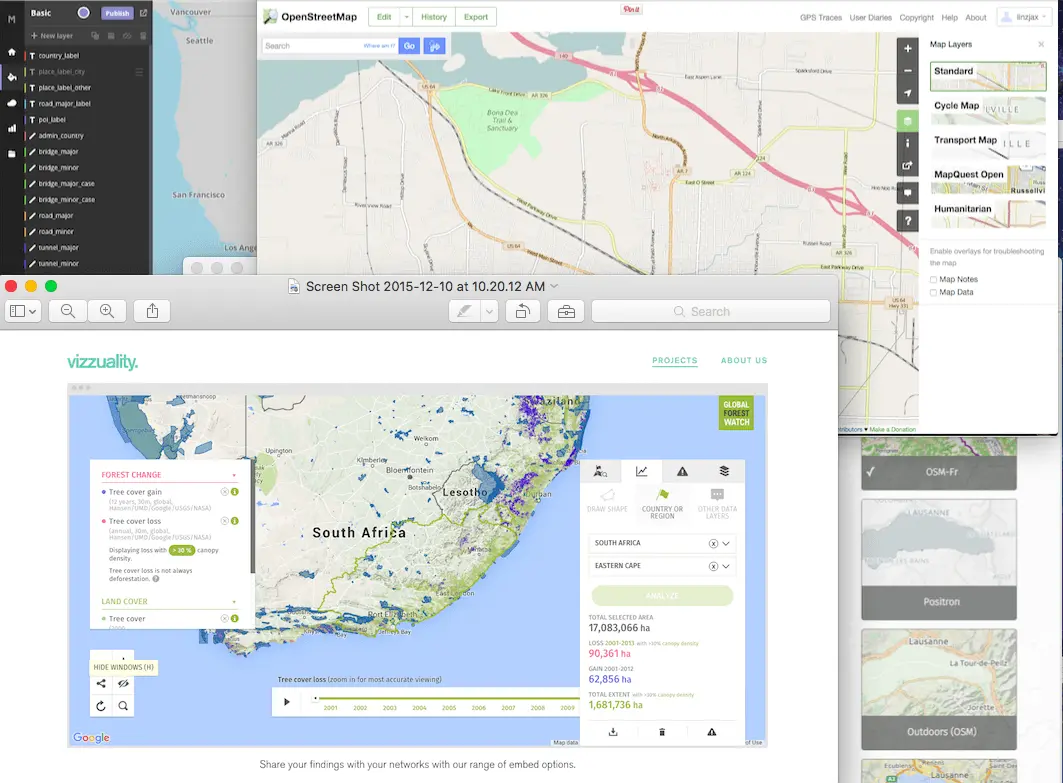
Task: Open the home icon in Mapbox sidebar
Action: (x=12, y=52)
